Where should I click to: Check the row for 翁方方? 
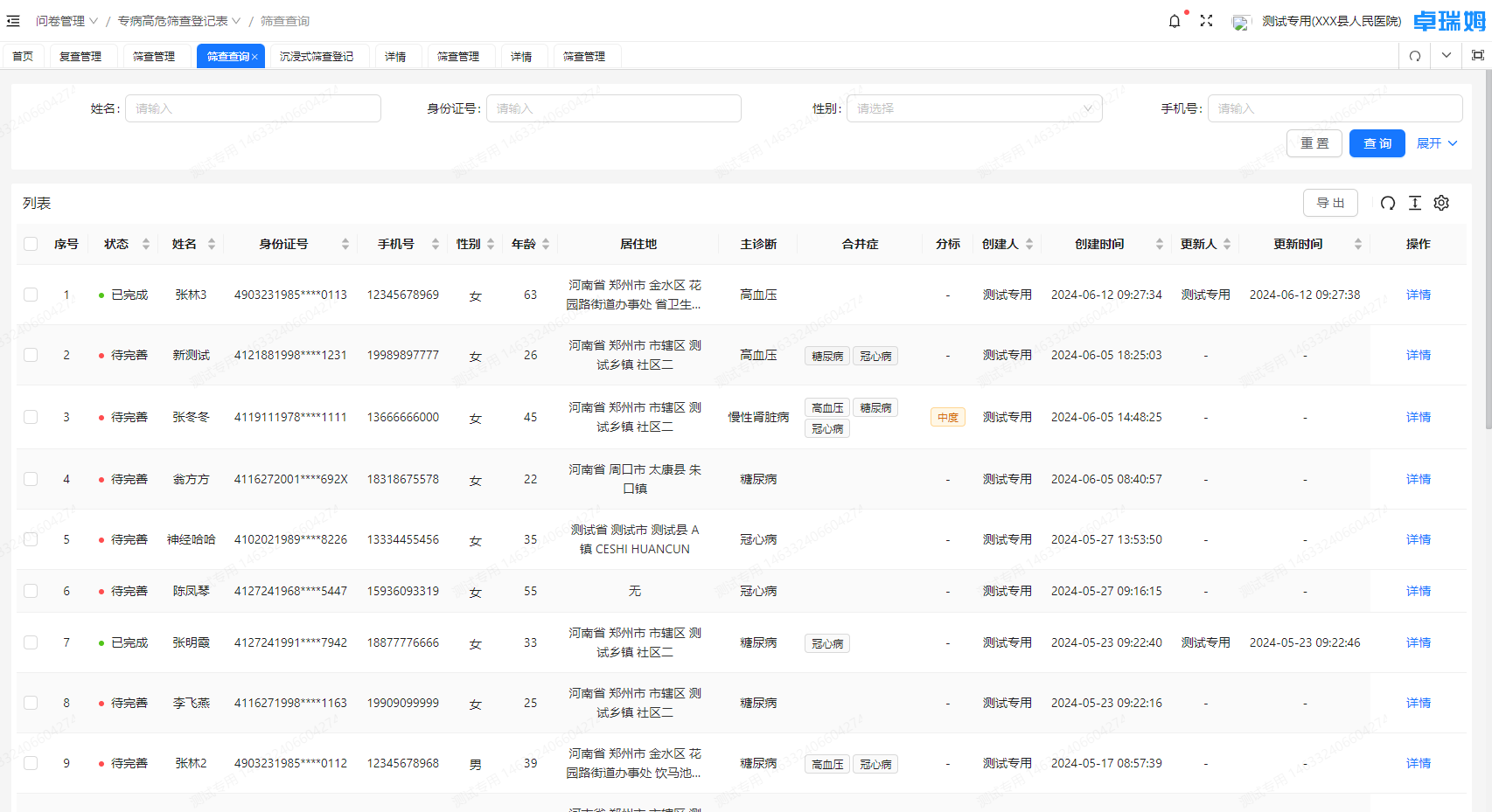[x=31, y=479]
